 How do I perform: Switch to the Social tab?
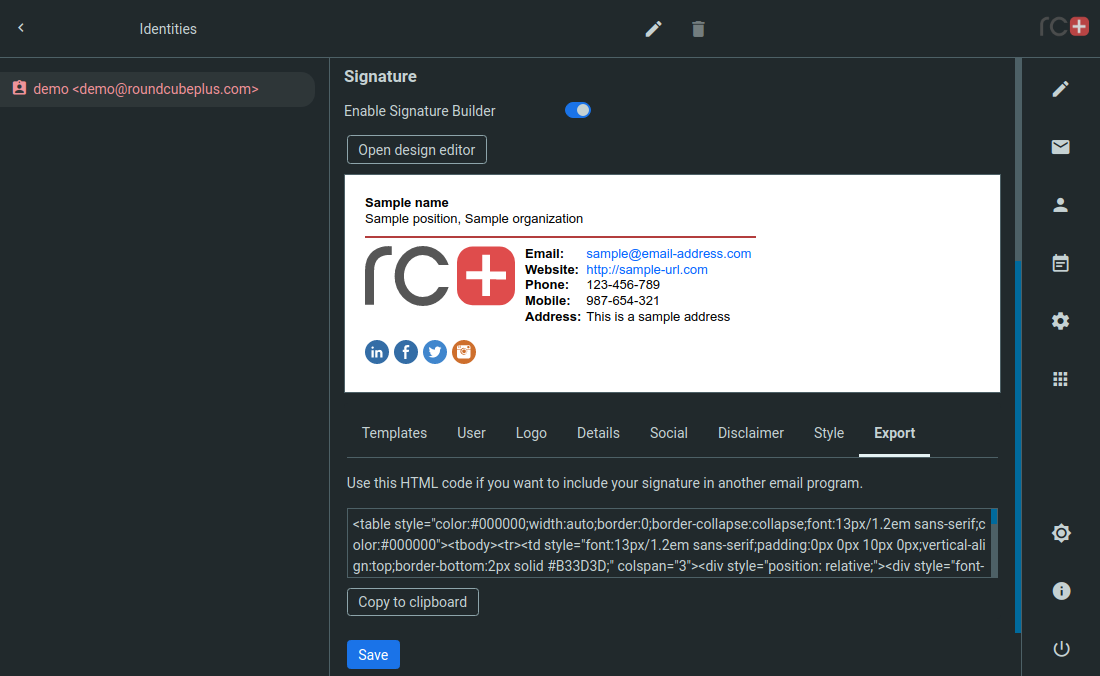coord(669,433)
